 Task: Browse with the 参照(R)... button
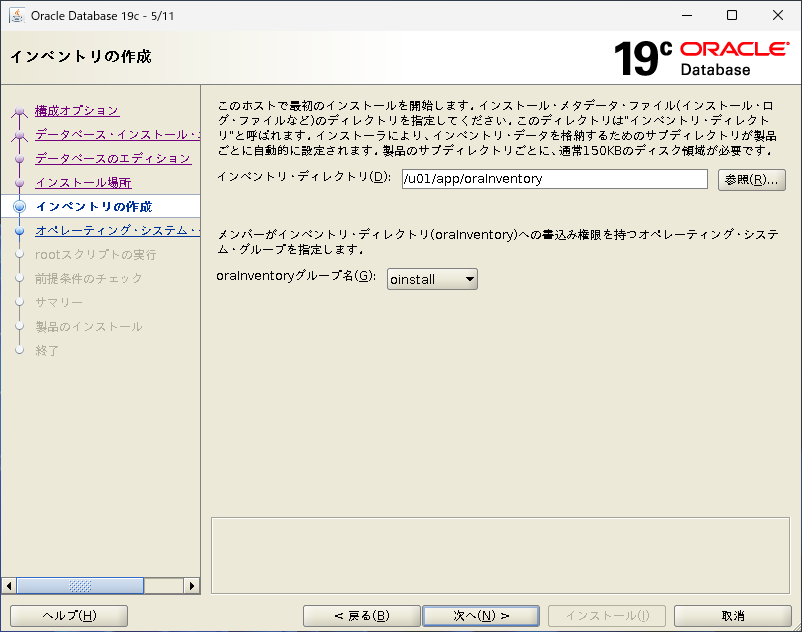tap(751, 180)
